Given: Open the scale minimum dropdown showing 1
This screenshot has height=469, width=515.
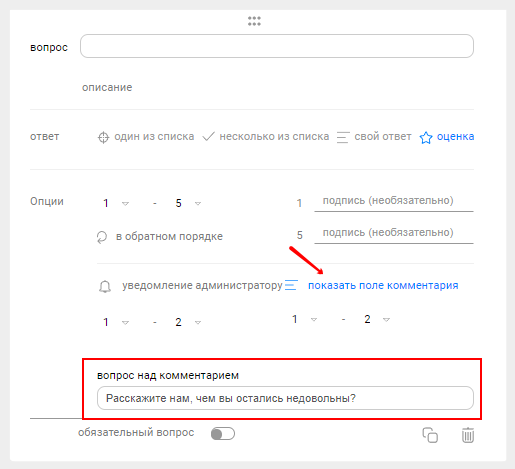Looking at the screenshot, I should [x=116, y=203].
